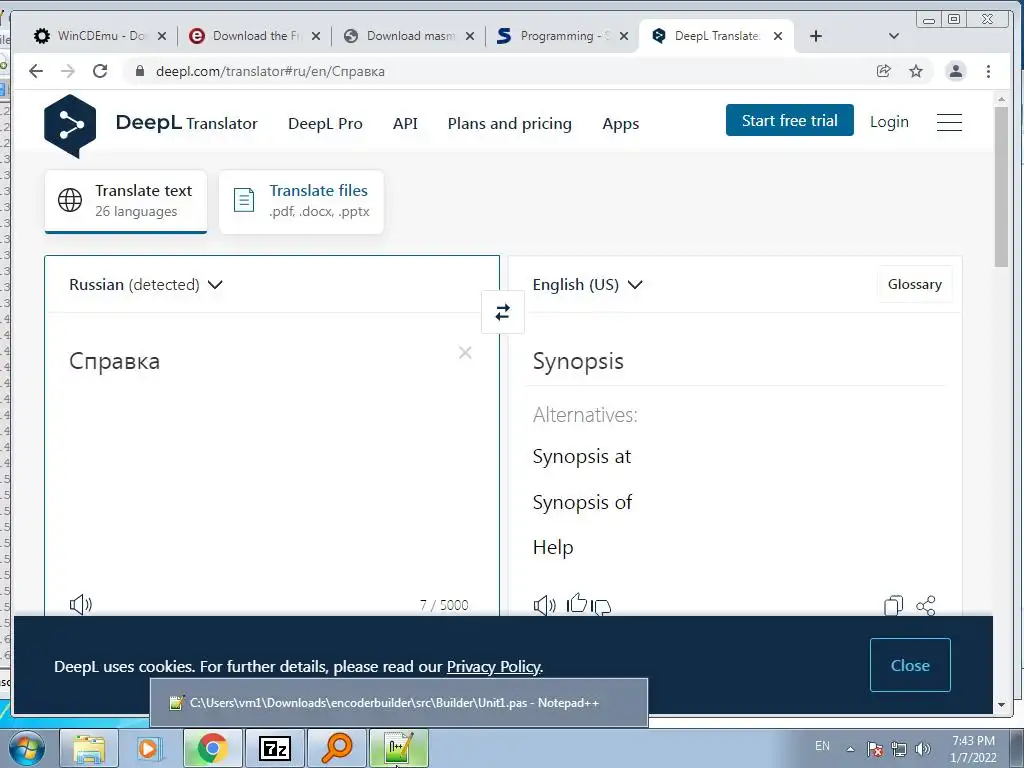Close the Programming tab
Image resolution: width=1024 pixels, height=768 pixels.
pos(624,36)
